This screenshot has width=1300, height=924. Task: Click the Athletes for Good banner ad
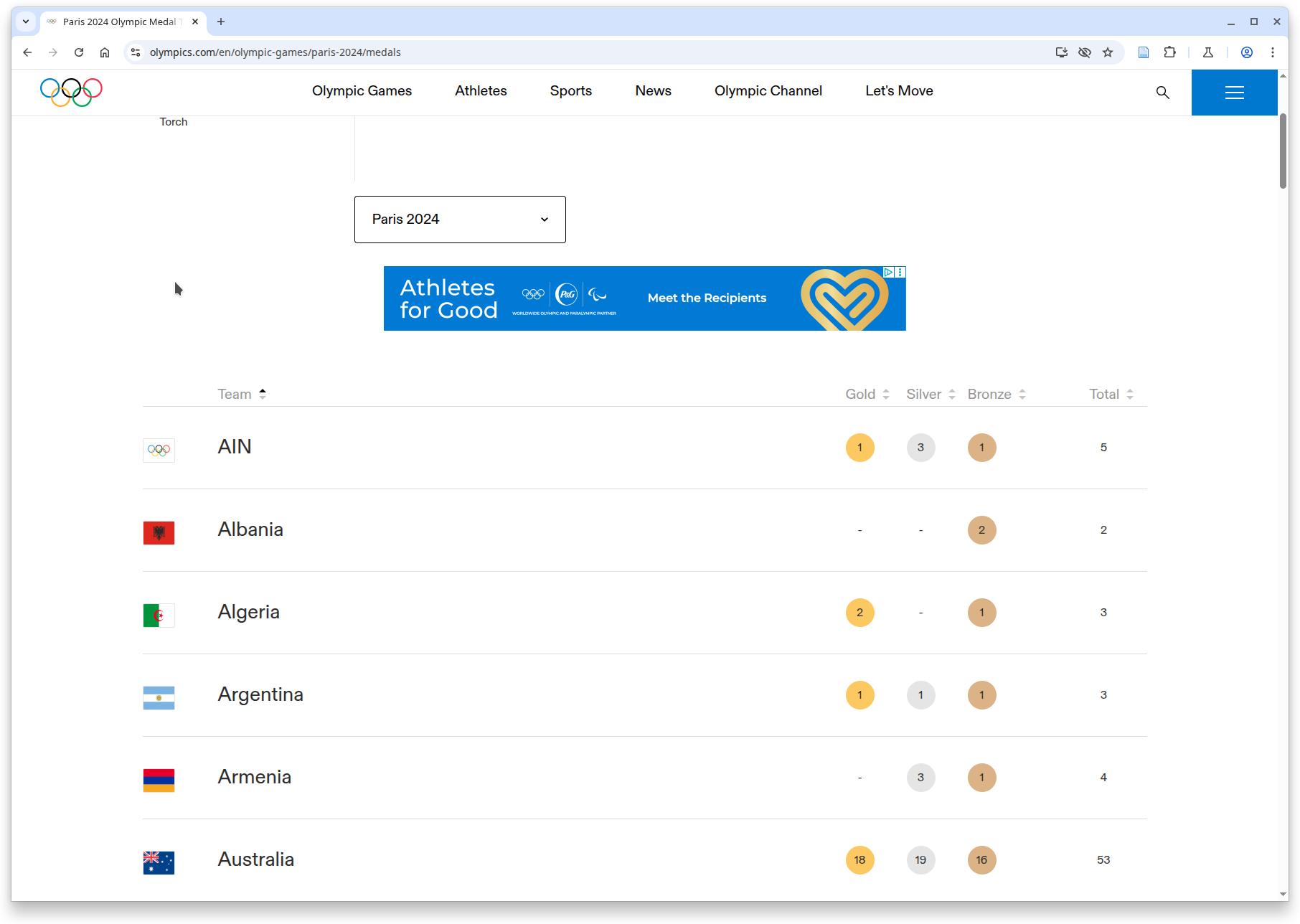coord(644,298)
